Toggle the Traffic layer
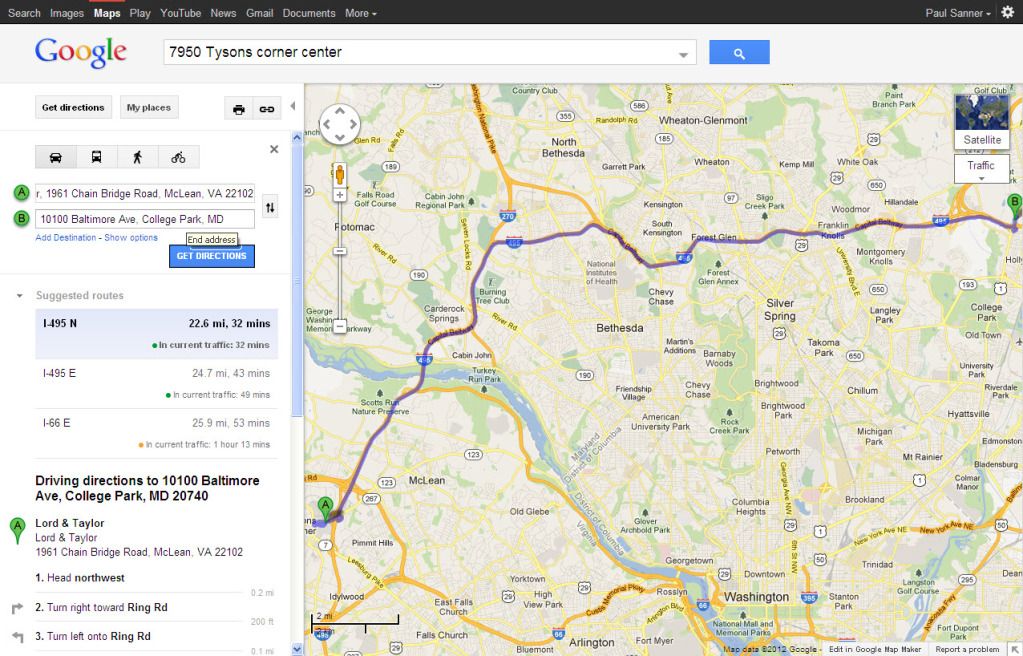This screenshot has height=656, width=1023. tap(981, 168)
